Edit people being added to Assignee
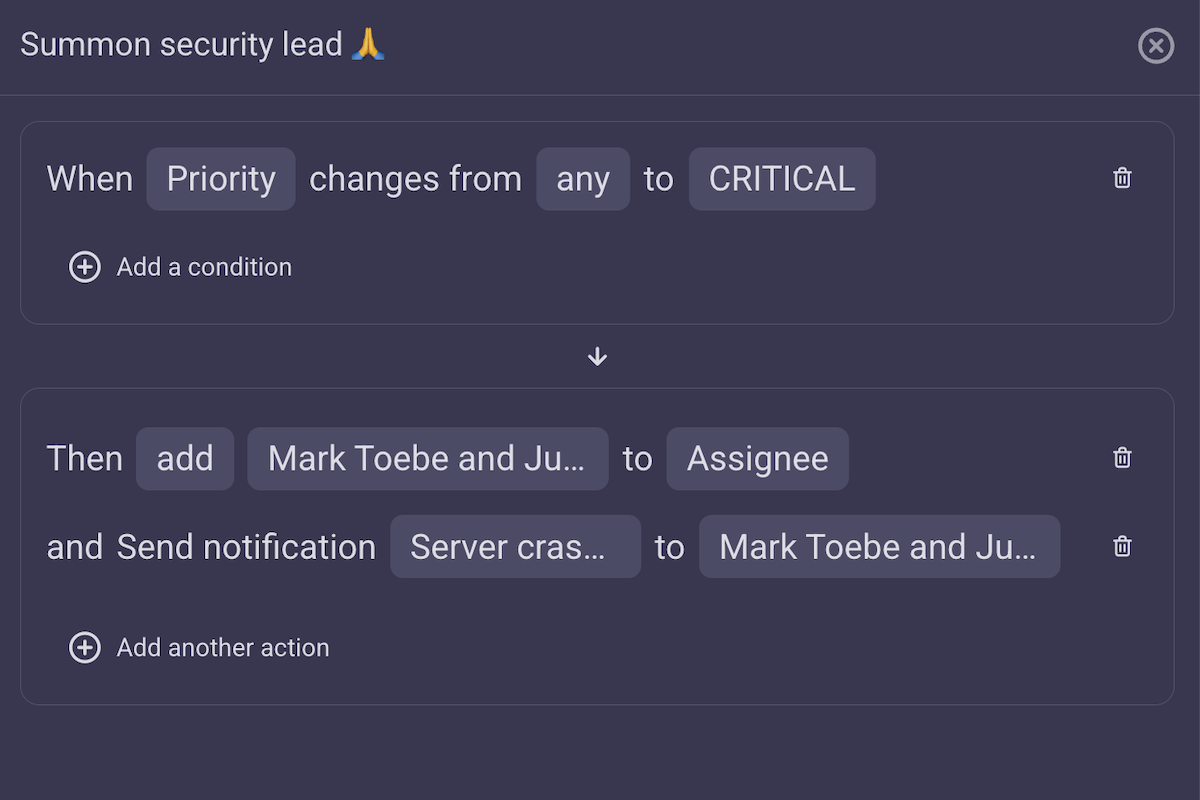This screenshot has width=1200, height=800. pos(427,459)
